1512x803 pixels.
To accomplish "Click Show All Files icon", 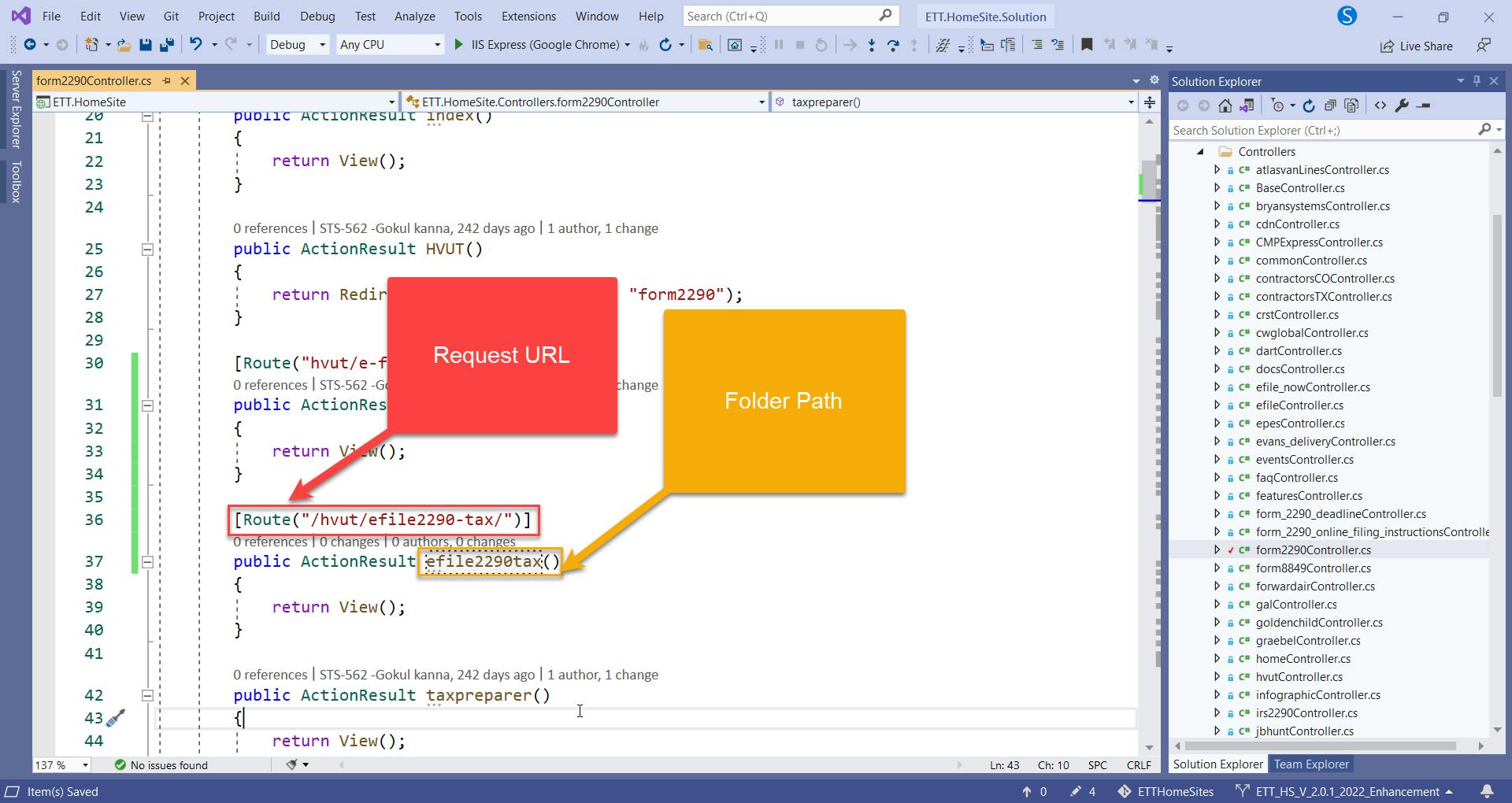I will click(1352, 105).
